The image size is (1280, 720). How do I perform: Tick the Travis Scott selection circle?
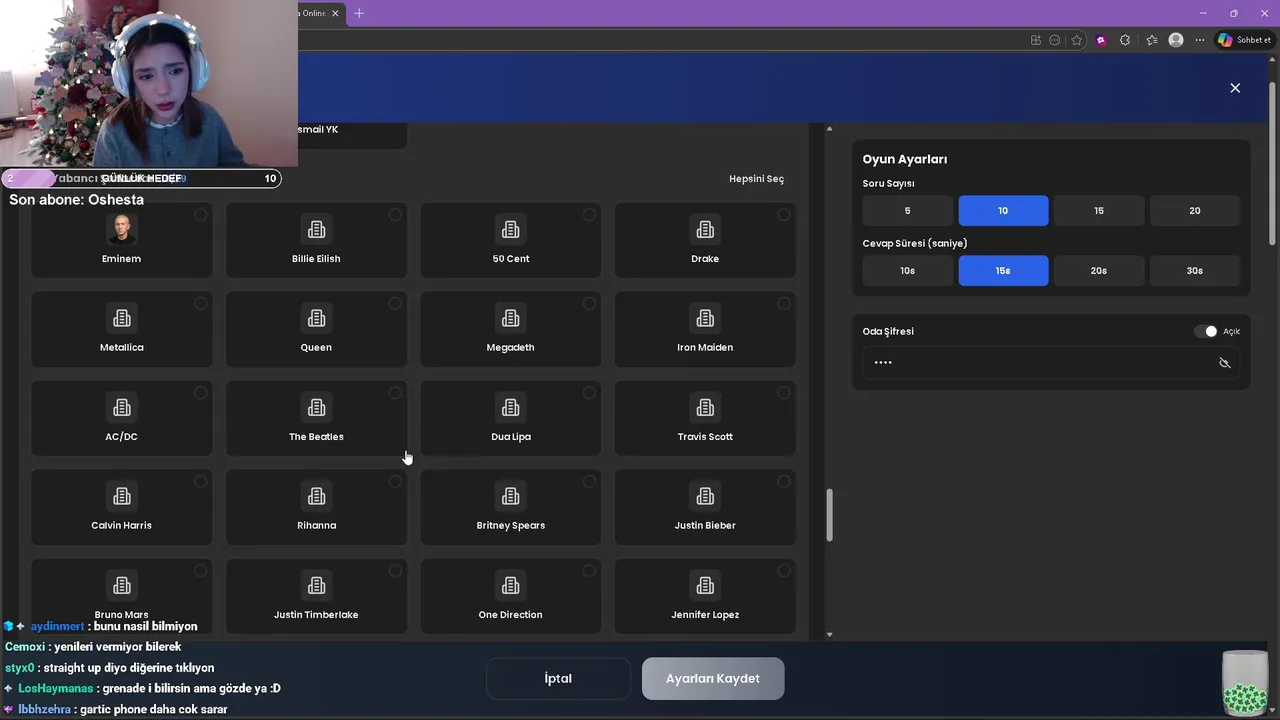[783, 393]
